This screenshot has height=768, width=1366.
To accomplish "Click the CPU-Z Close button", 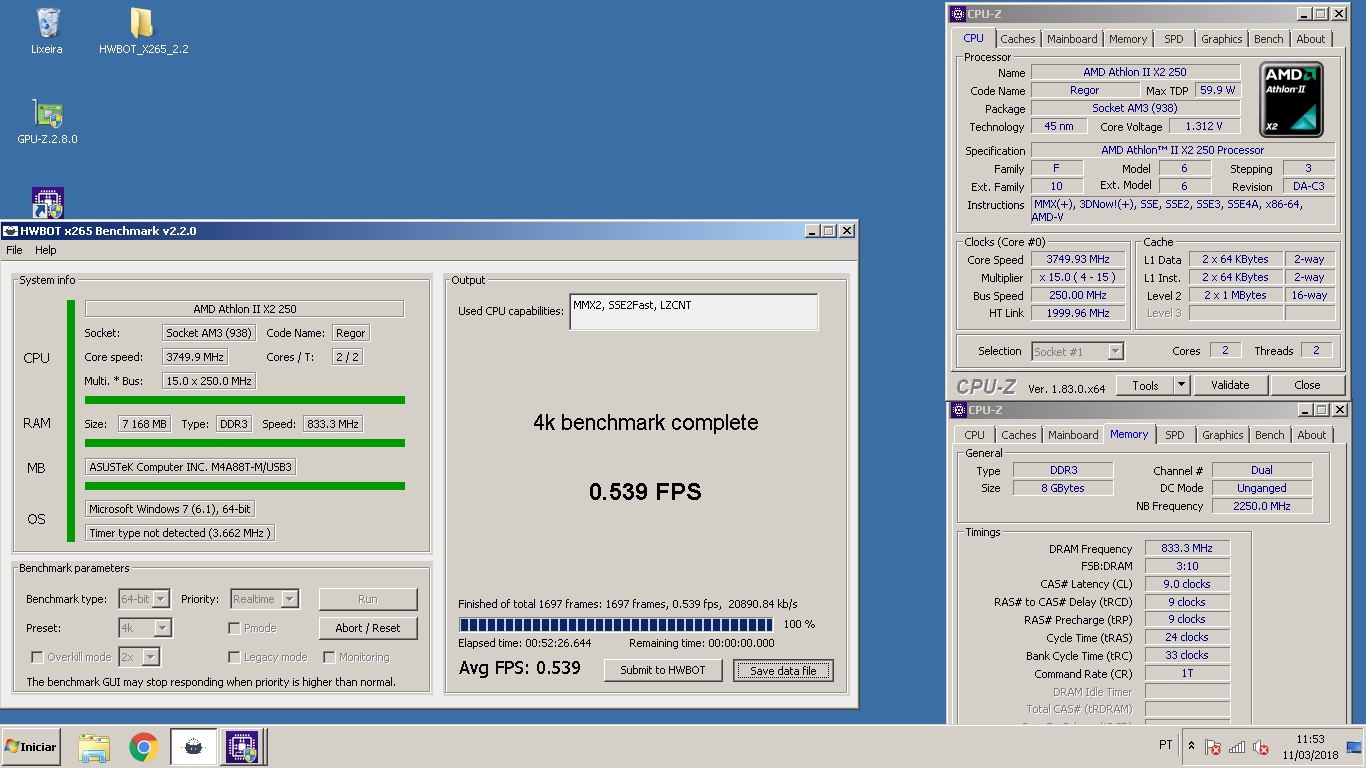I will 1307,385.
